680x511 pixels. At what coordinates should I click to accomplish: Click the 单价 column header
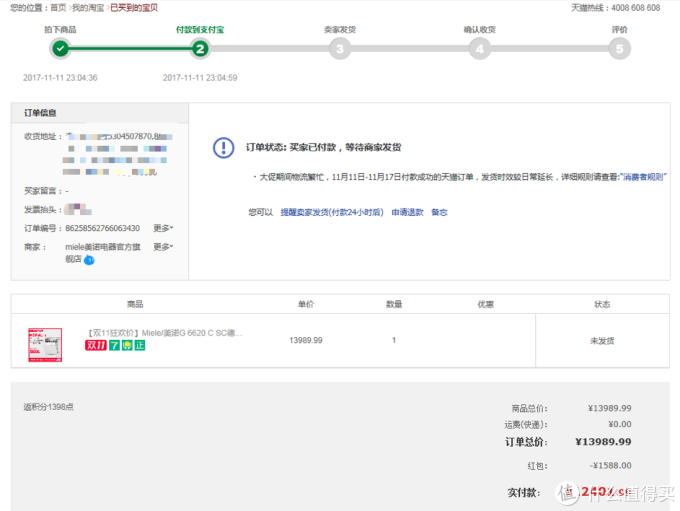(306, 304)
